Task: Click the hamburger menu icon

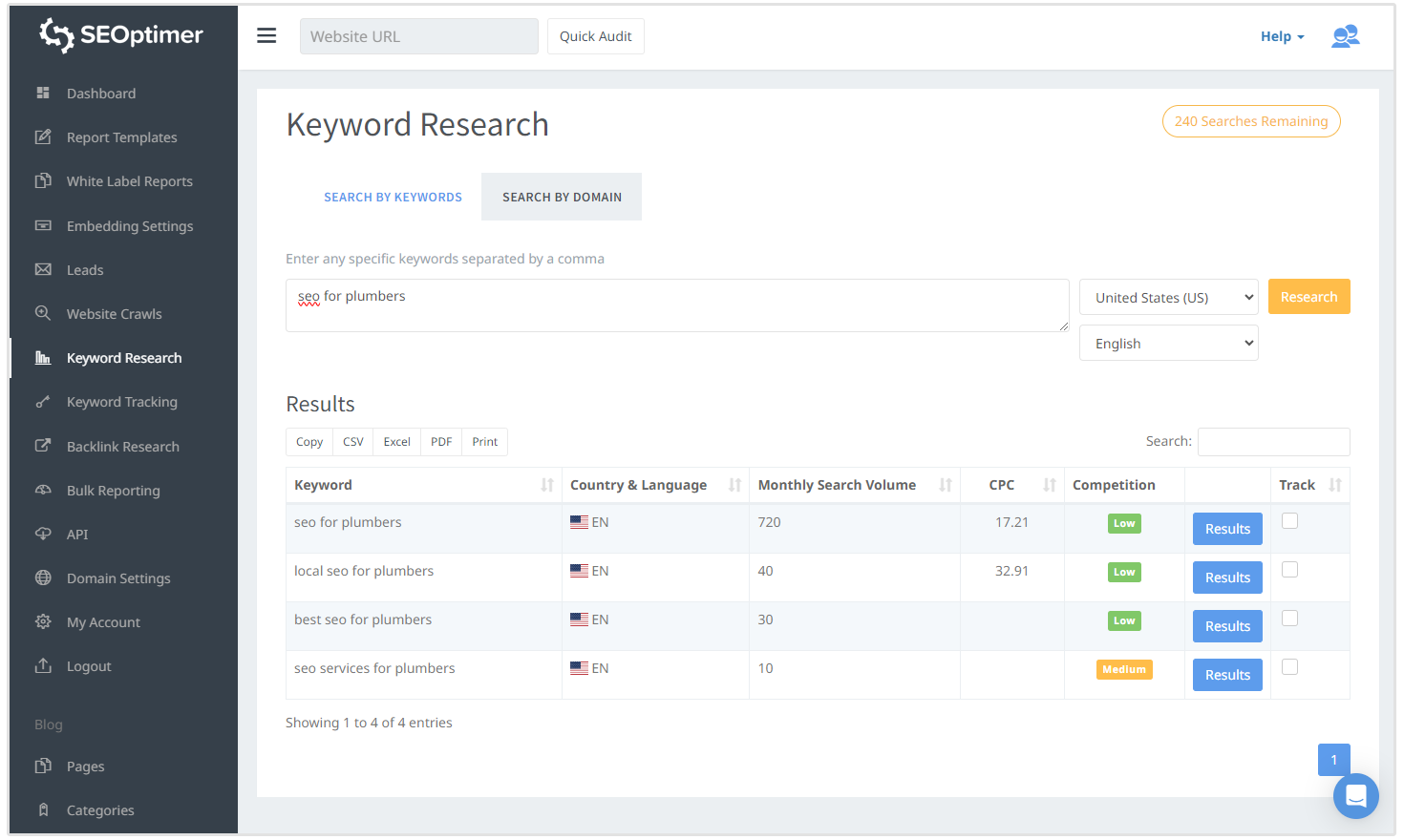Action: click(x=266, y=36)
